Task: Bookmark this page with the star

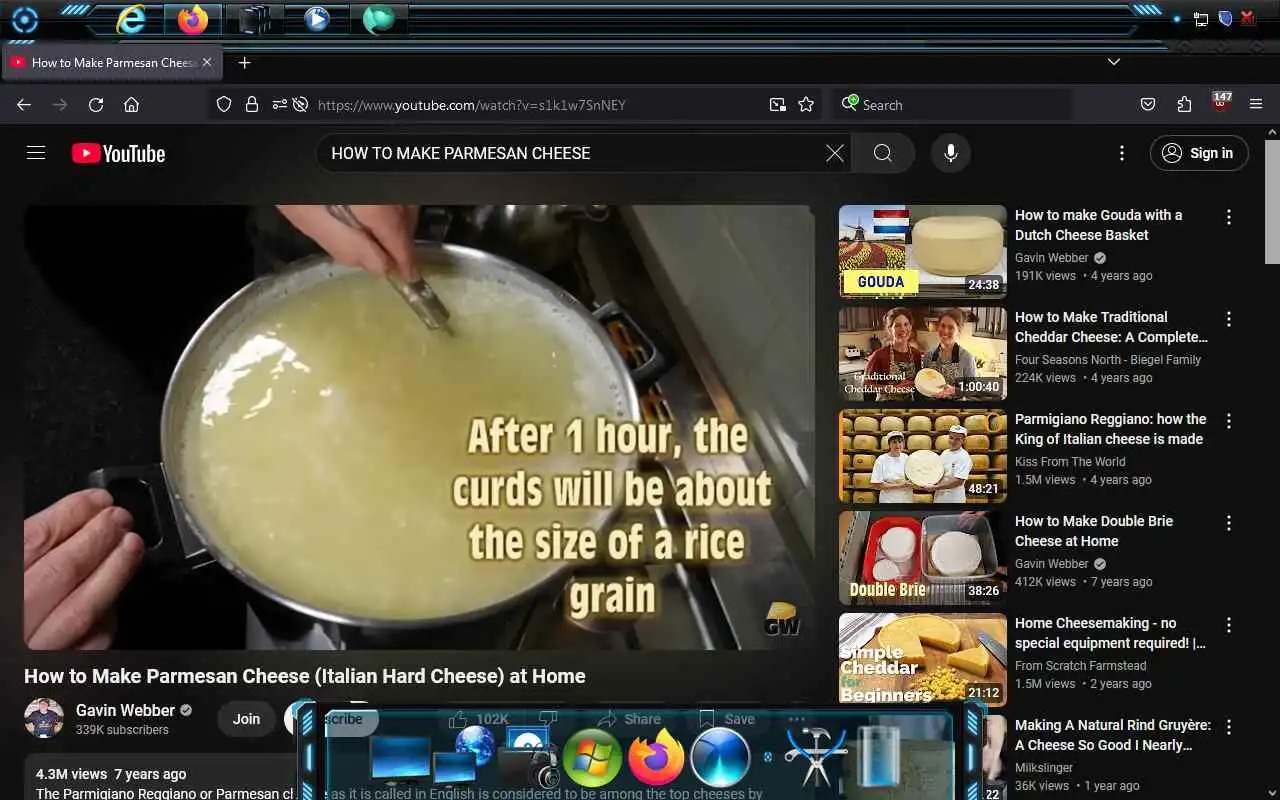Action: (x=806, y=105)
